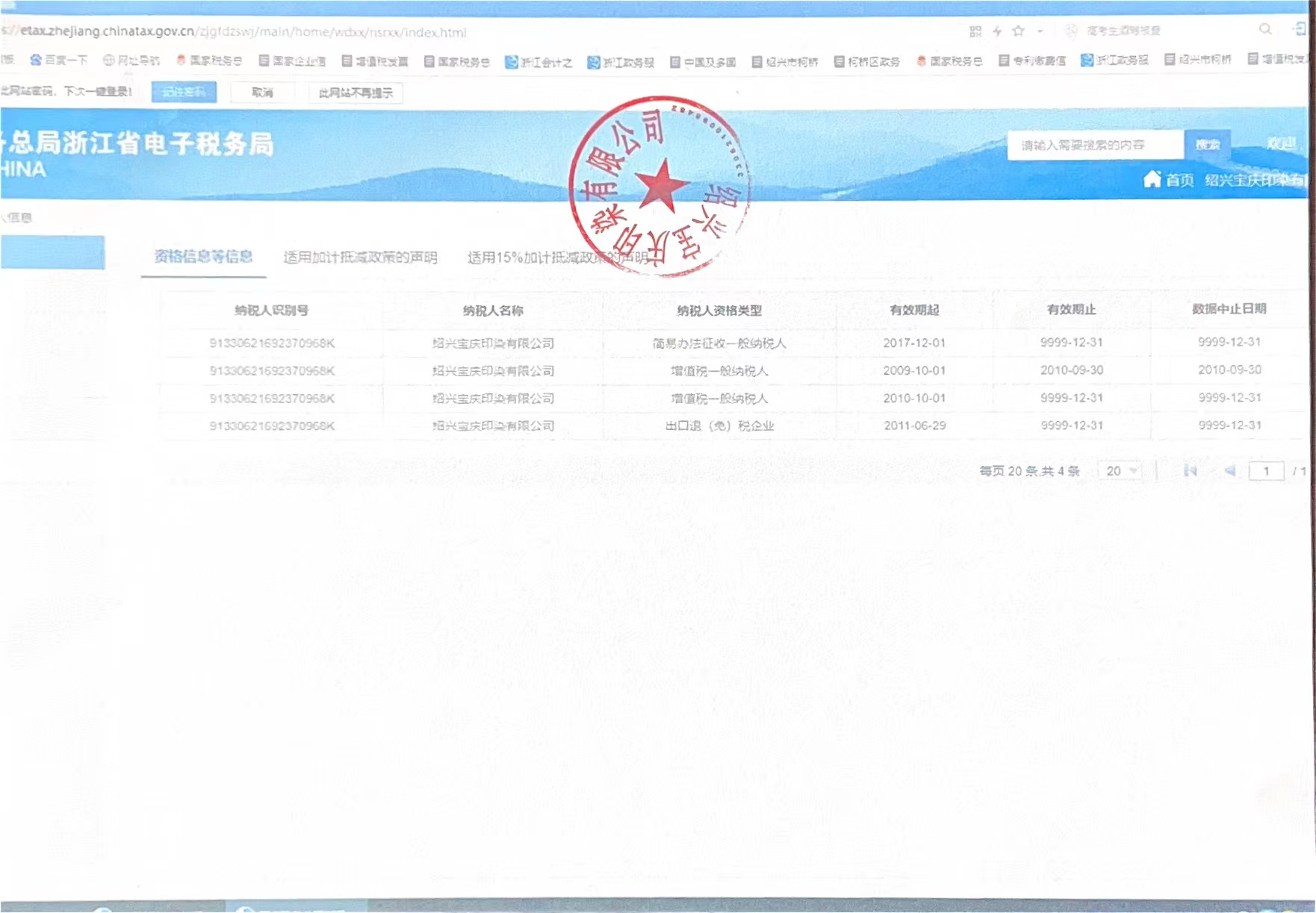The image size is (1316, 913).
Task: Open the 百度一下 bookmark
Action: pos(59,60)
